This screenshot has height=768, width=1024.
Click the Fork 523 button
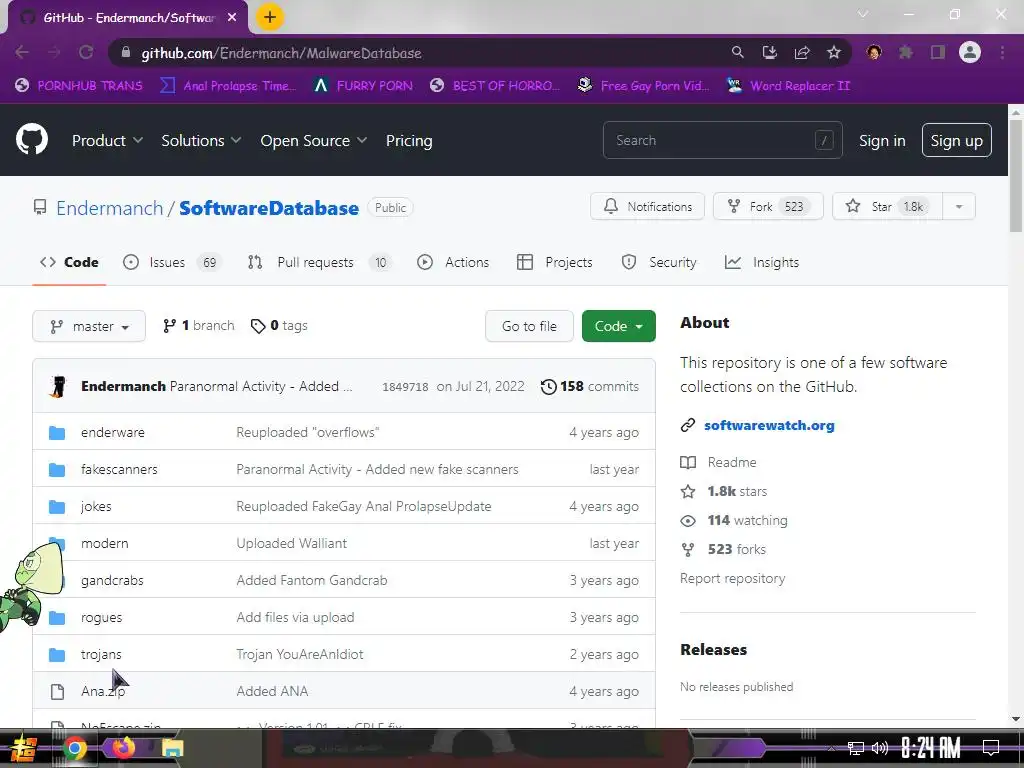(x=768, y=206)
